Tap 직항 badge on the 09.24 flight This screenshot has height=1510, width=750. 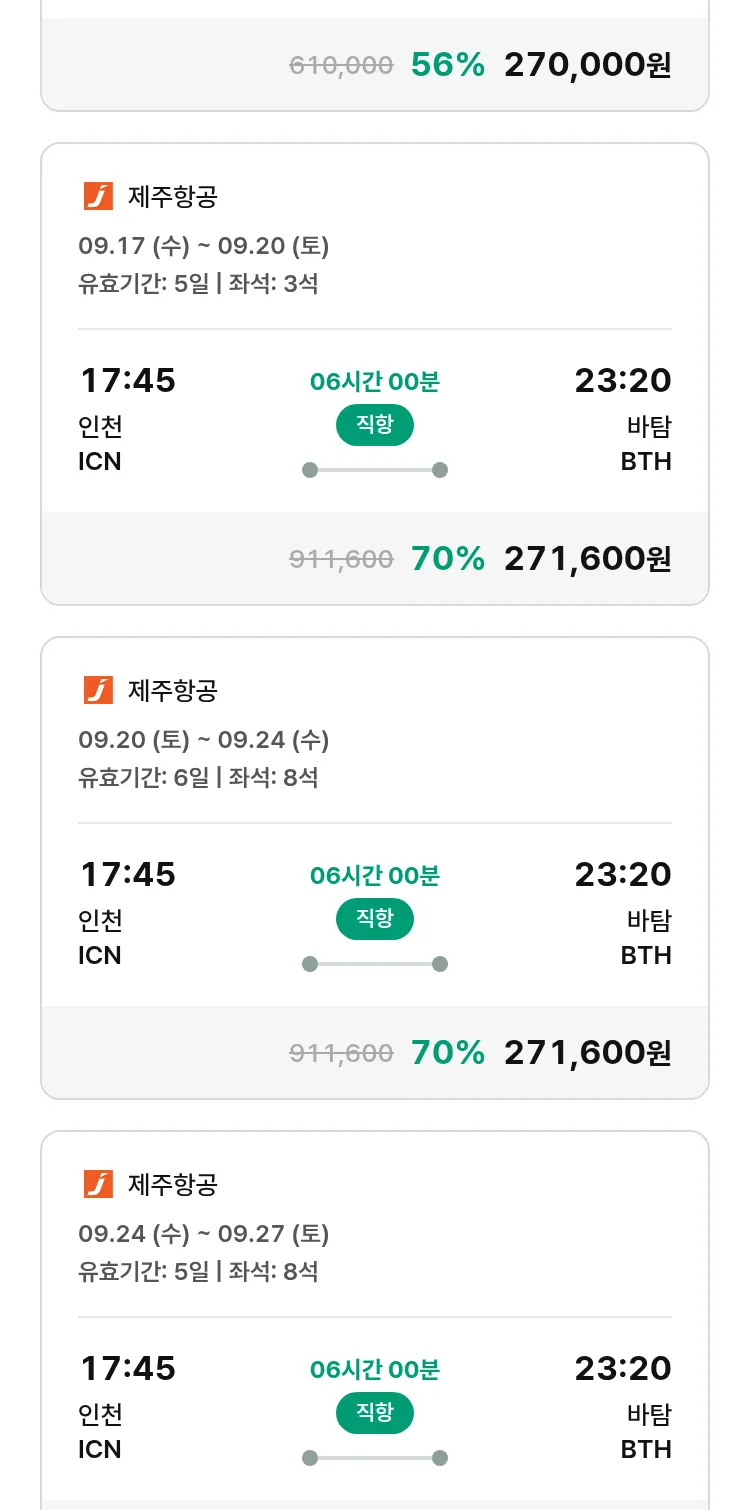tap(375, 1413)
